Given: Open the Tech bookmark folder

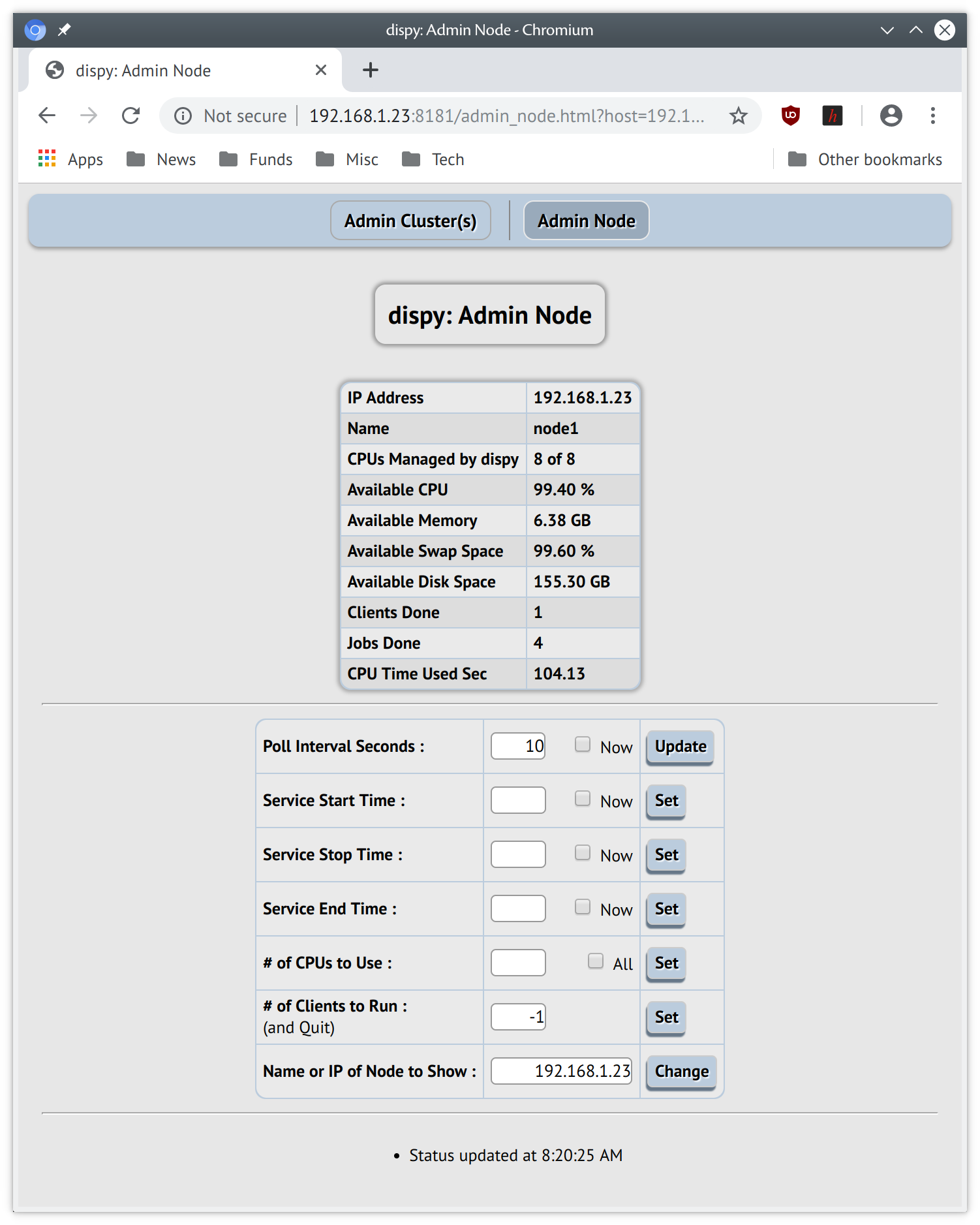Looking at the screenshot, I should (x=433, y=159).
